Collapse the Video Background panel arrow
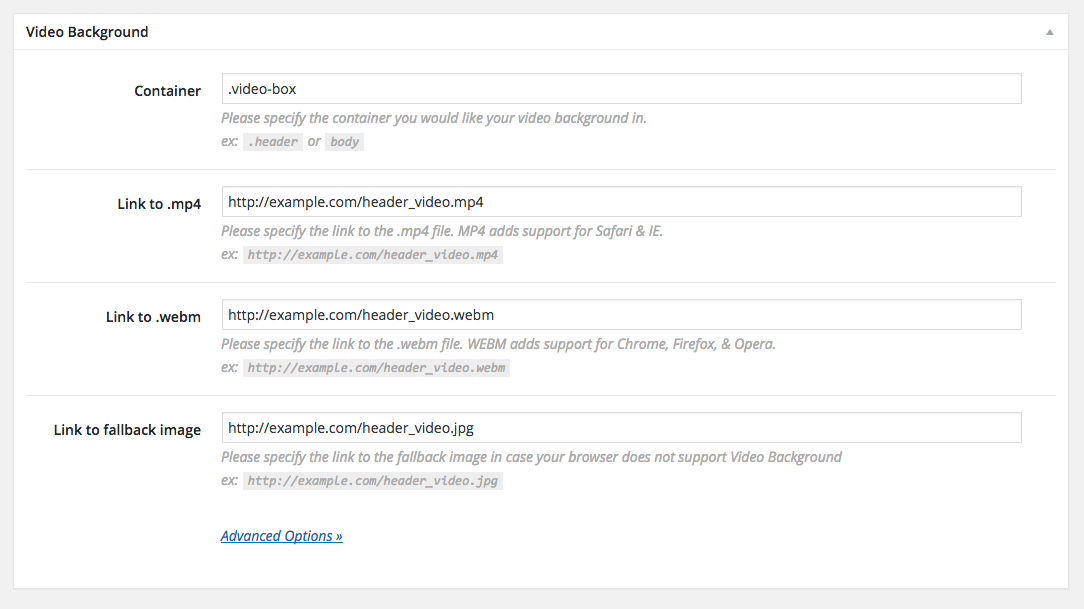Viewport: 1084px width, 609px height. (x=1049, y=32)
